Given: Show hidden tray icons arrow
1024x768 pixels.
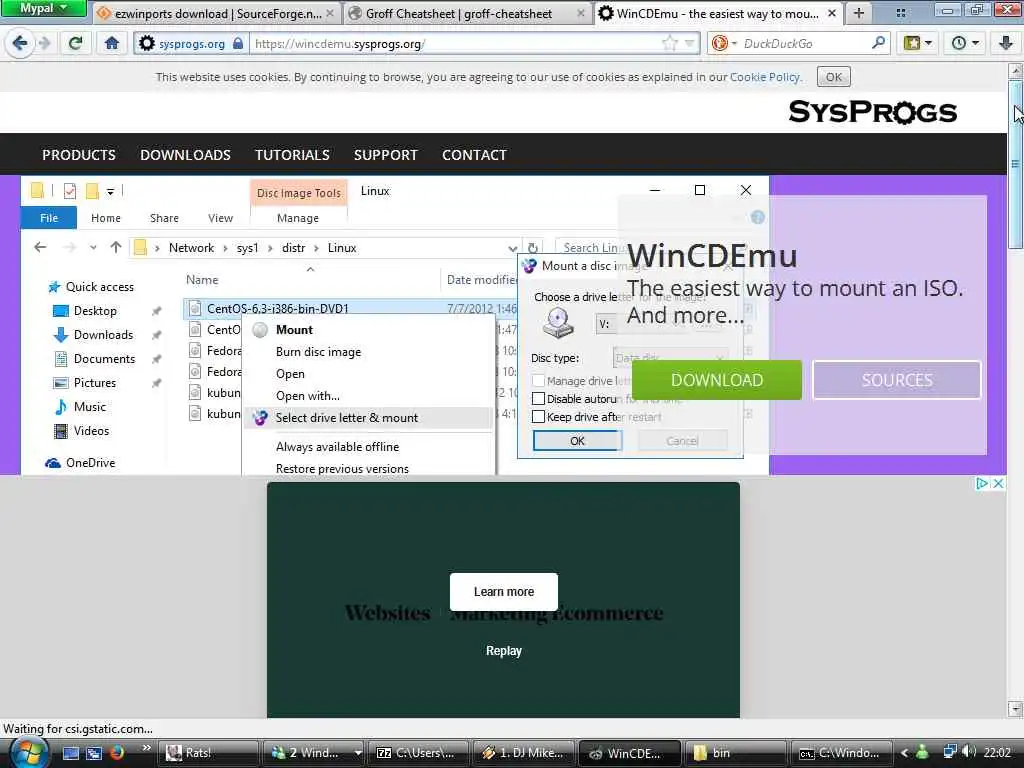Looking at the screenshot, I should [x=904, y=753].
